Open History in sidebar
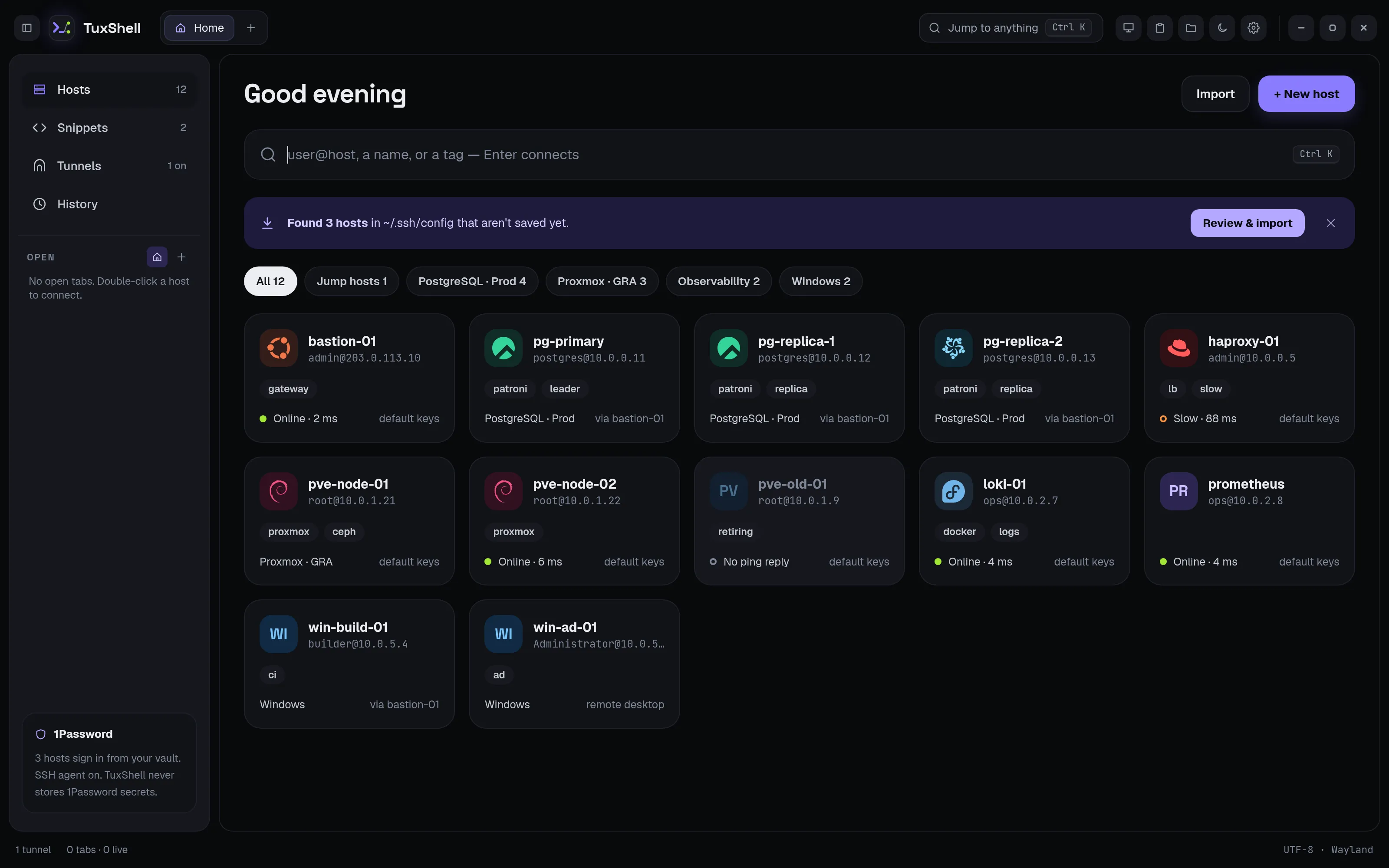Viewport: 1389px width, 868px height. [109, 204]
